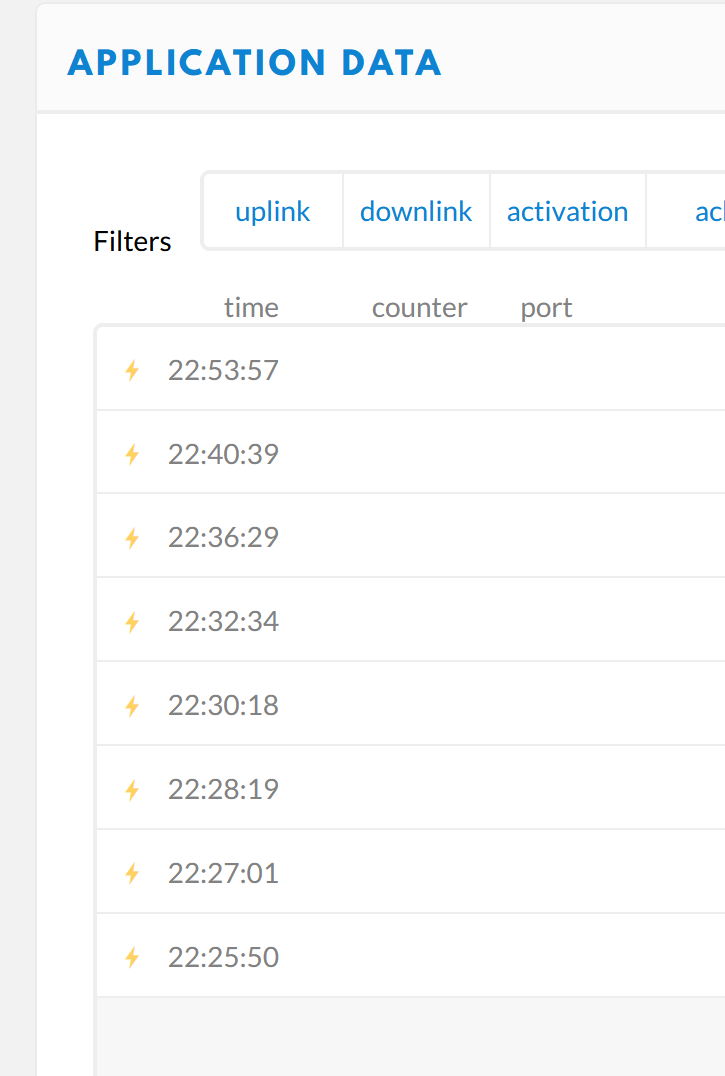Expand the 22:53:57 event row
Image resolution: width=725 pixels, height=1076 pixels.
point(411,371)
